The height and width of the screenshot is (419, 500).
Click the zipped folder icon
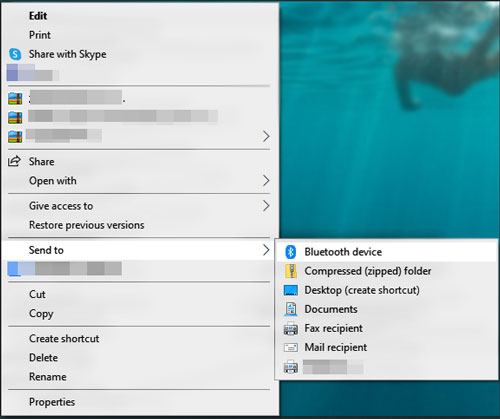click(291, 271)
